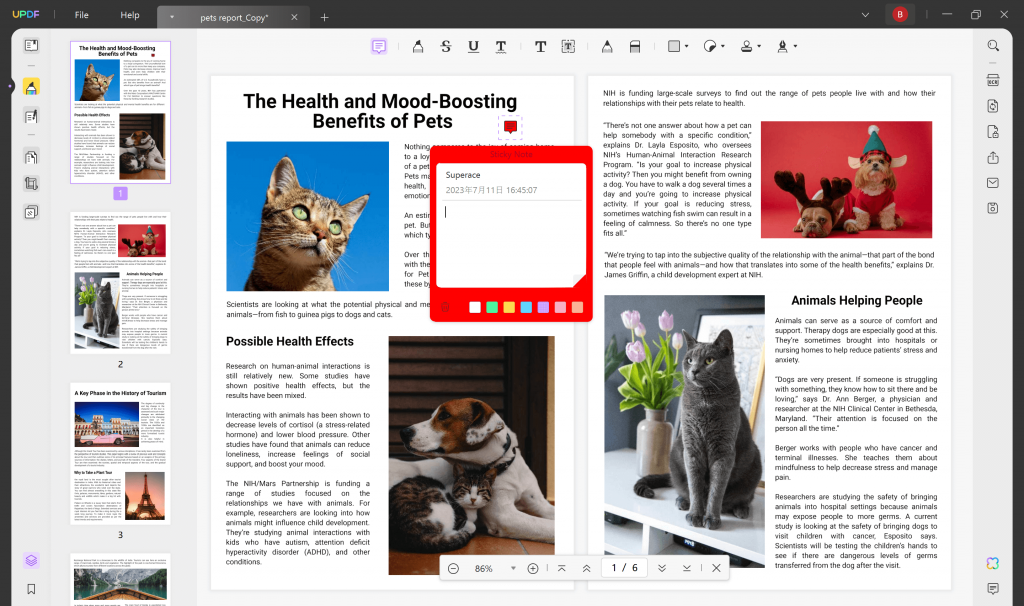Select page 1 thumbnail
The image size is (1024, 606).
(120, 112)
